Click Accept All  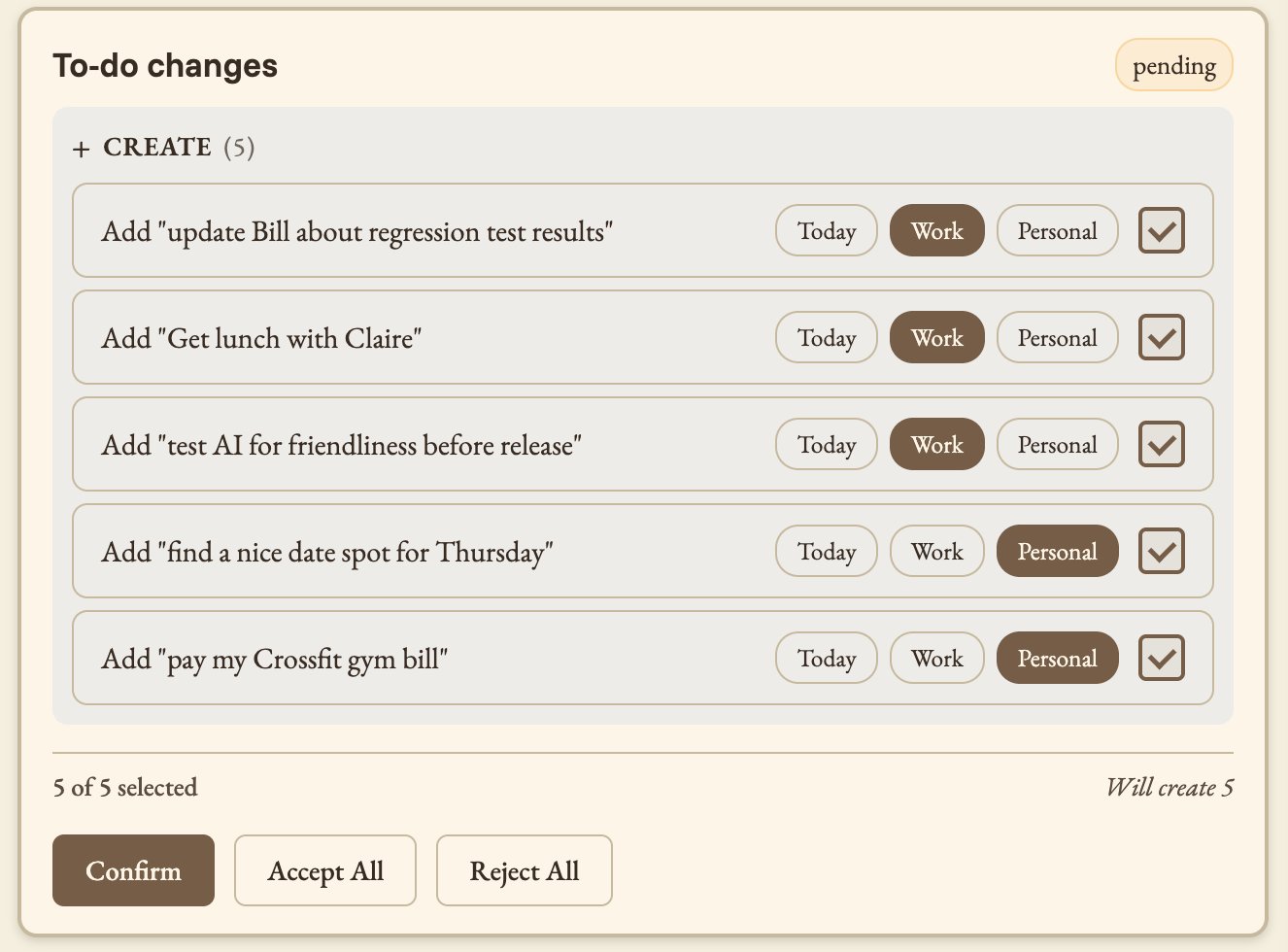[324, 870]
